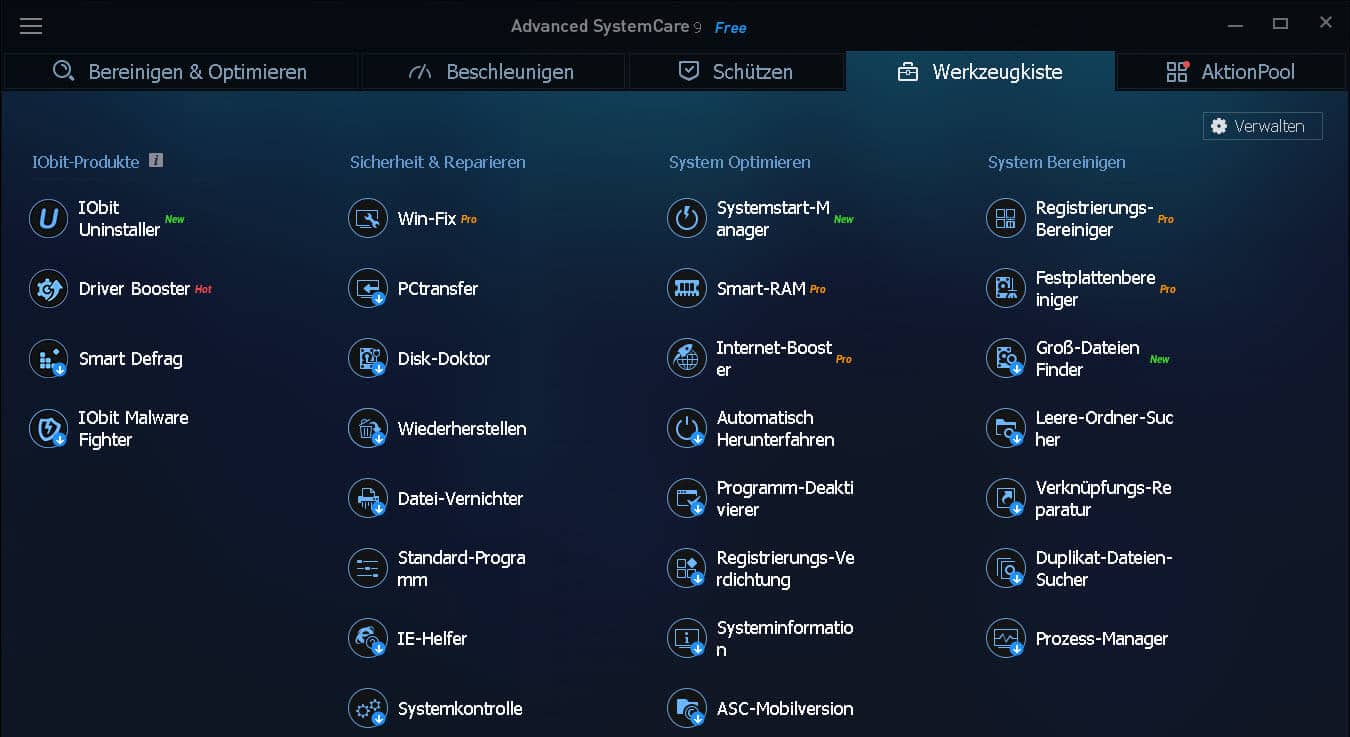Open the Wiederherstellen trash icon
The height and width of the screenshot is (737, 1350).
[x=367, y=428]
